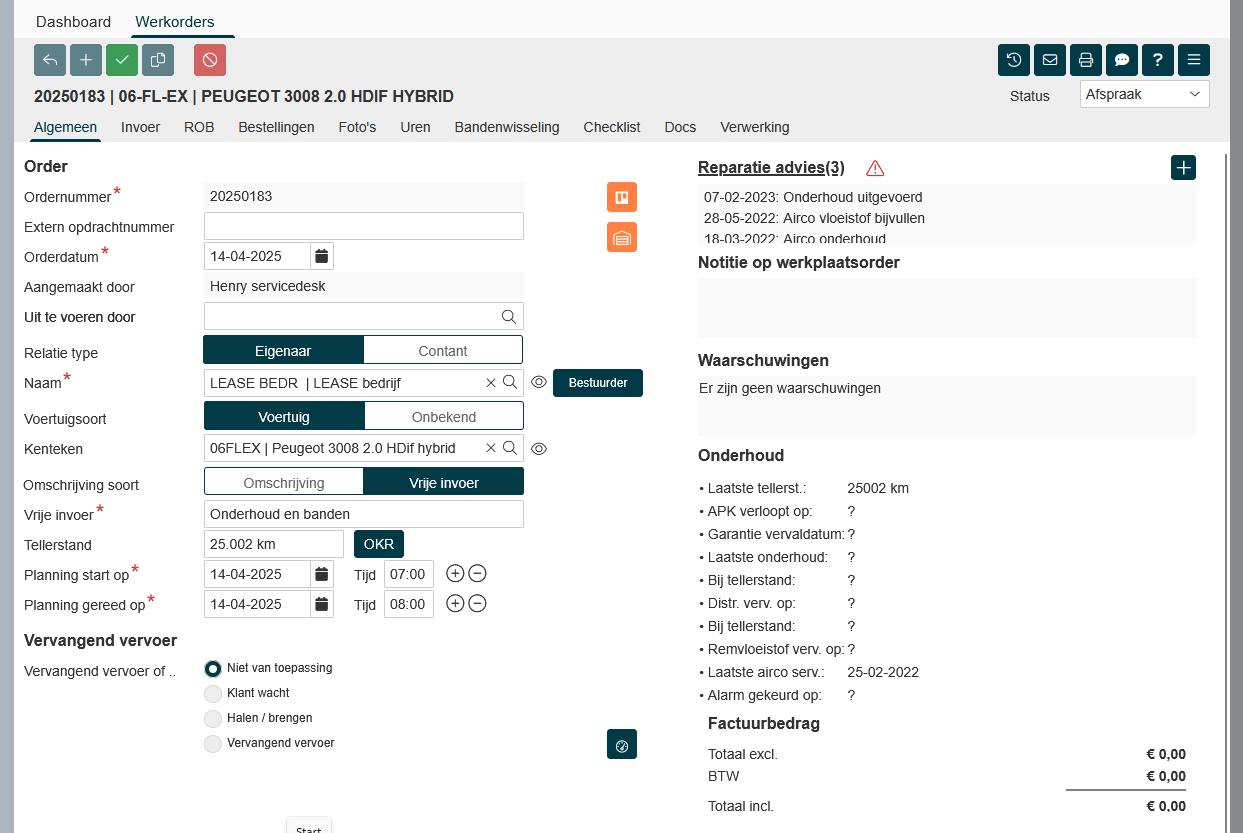Viewport: 1243px width, 833px height.
Task: Open the Planning gereed op calendar picker
Action: click(322, 604)
